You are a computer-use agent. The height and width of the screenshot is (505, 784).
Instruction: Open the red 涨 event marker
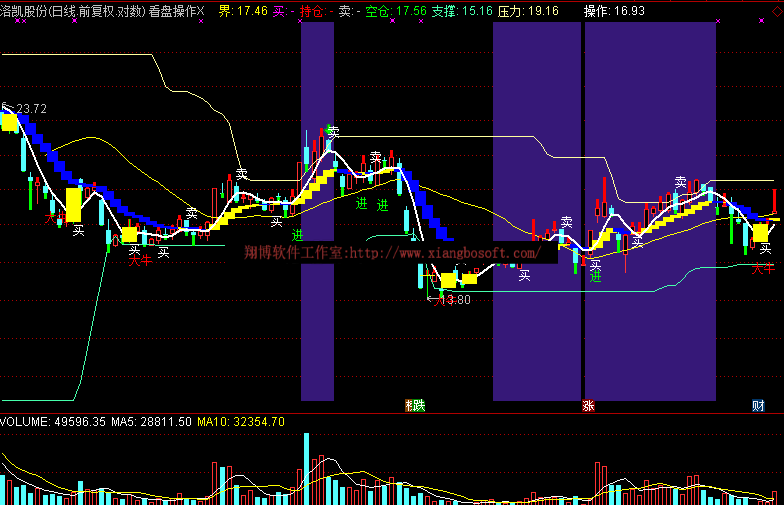tap(588, 406)
